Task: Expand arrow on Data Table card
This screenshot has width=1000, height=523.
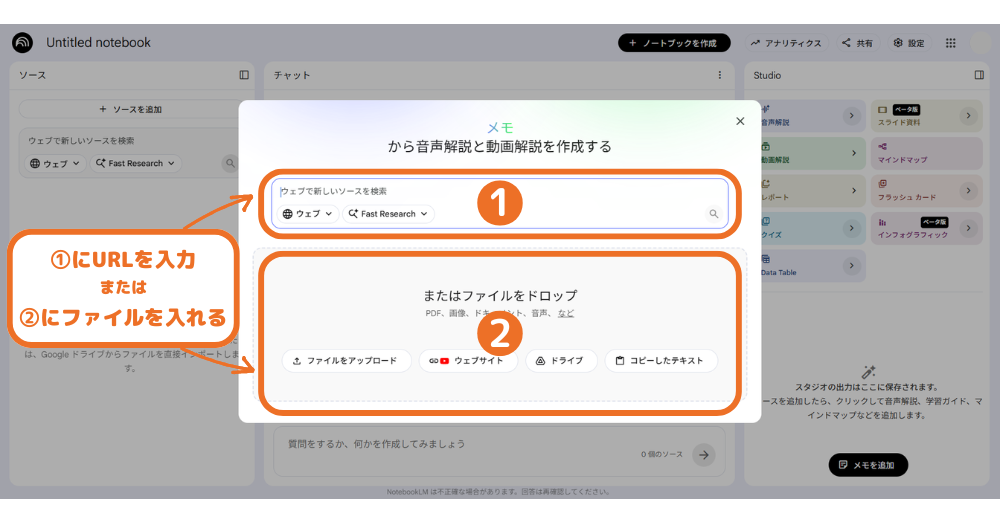Action: point(851,265)
